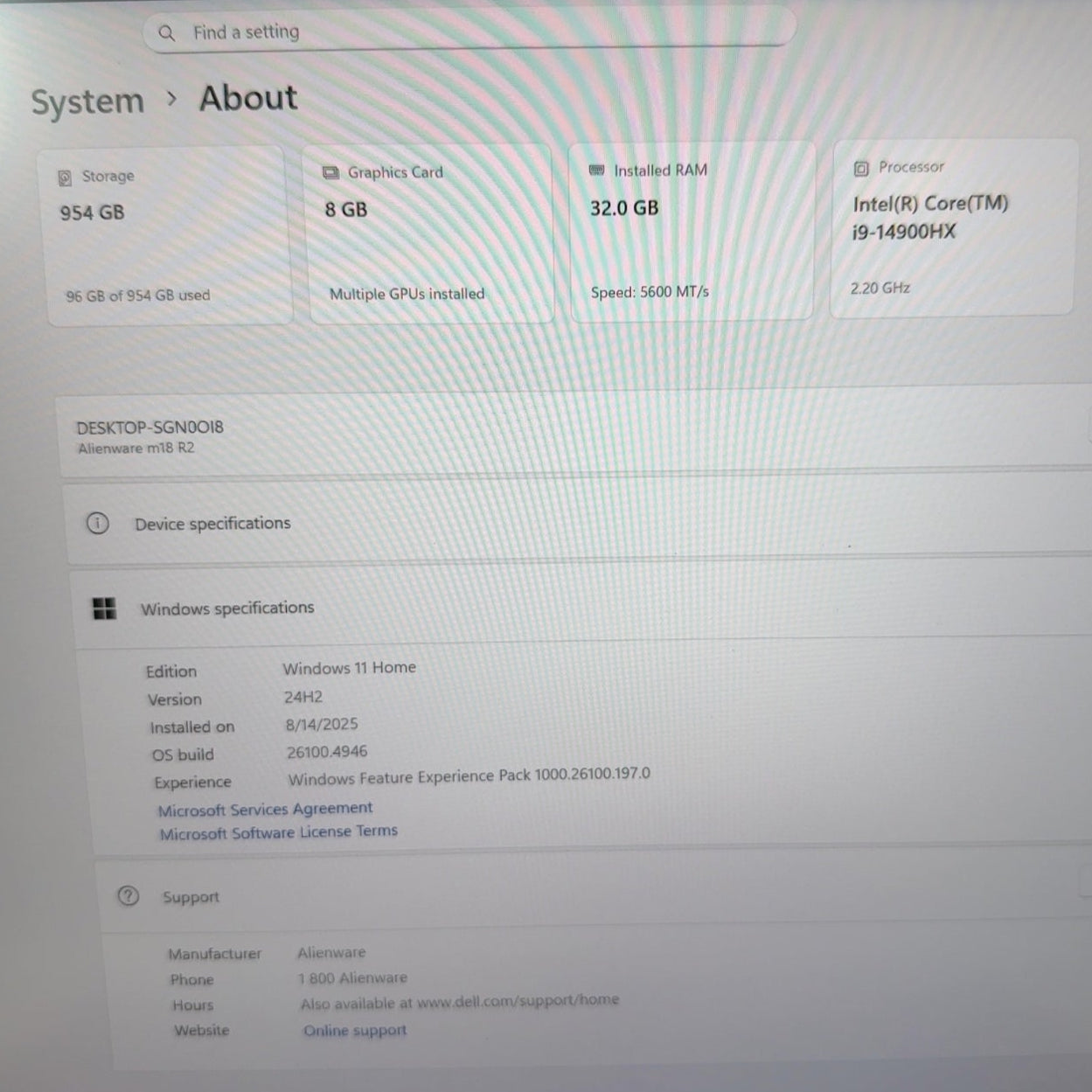Select the Manufacturer Alienware value
This screenshot has width=1092, height=1092.
click(331, 953)
